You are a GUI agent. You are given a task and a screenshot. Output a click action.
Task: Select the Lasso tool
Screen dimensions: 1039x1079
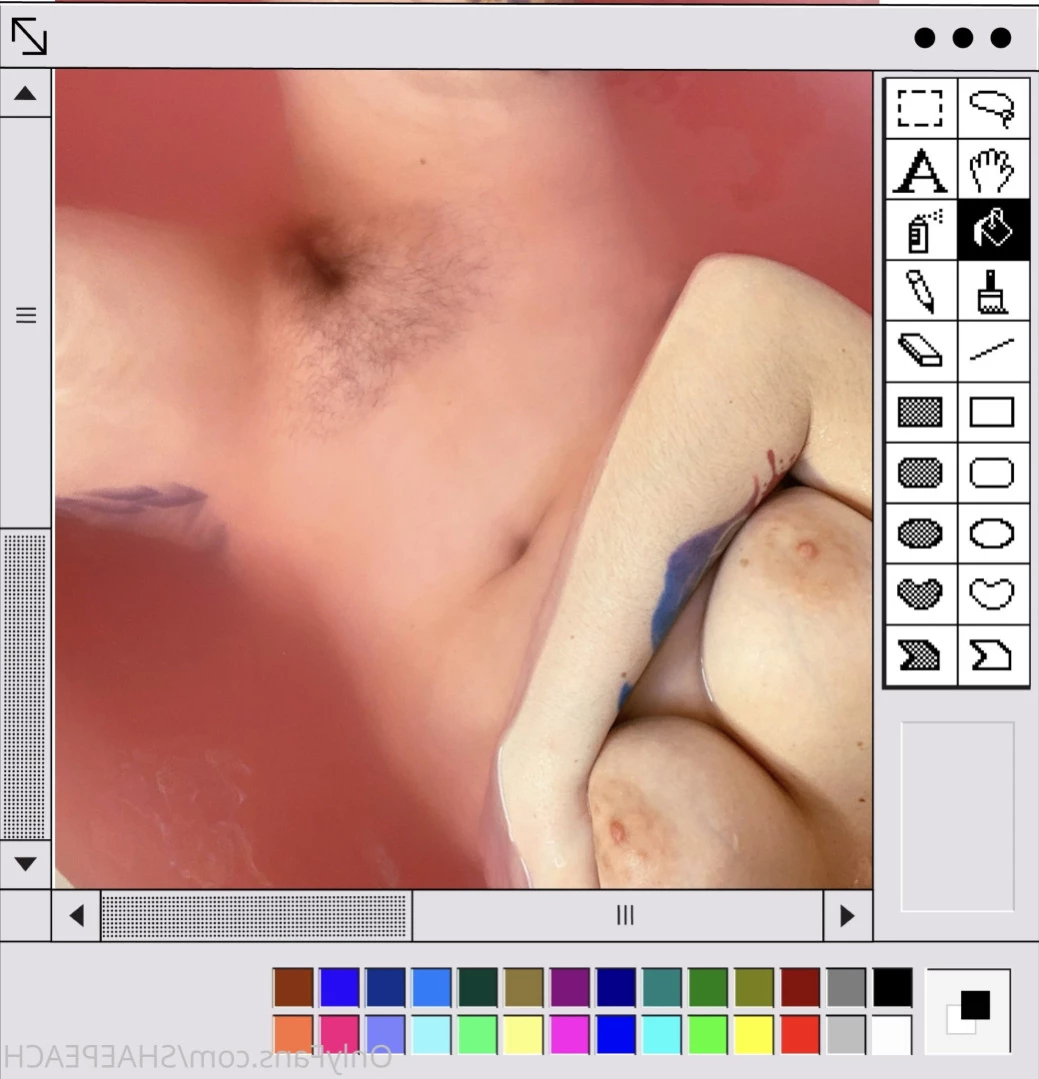coord(992,108)
